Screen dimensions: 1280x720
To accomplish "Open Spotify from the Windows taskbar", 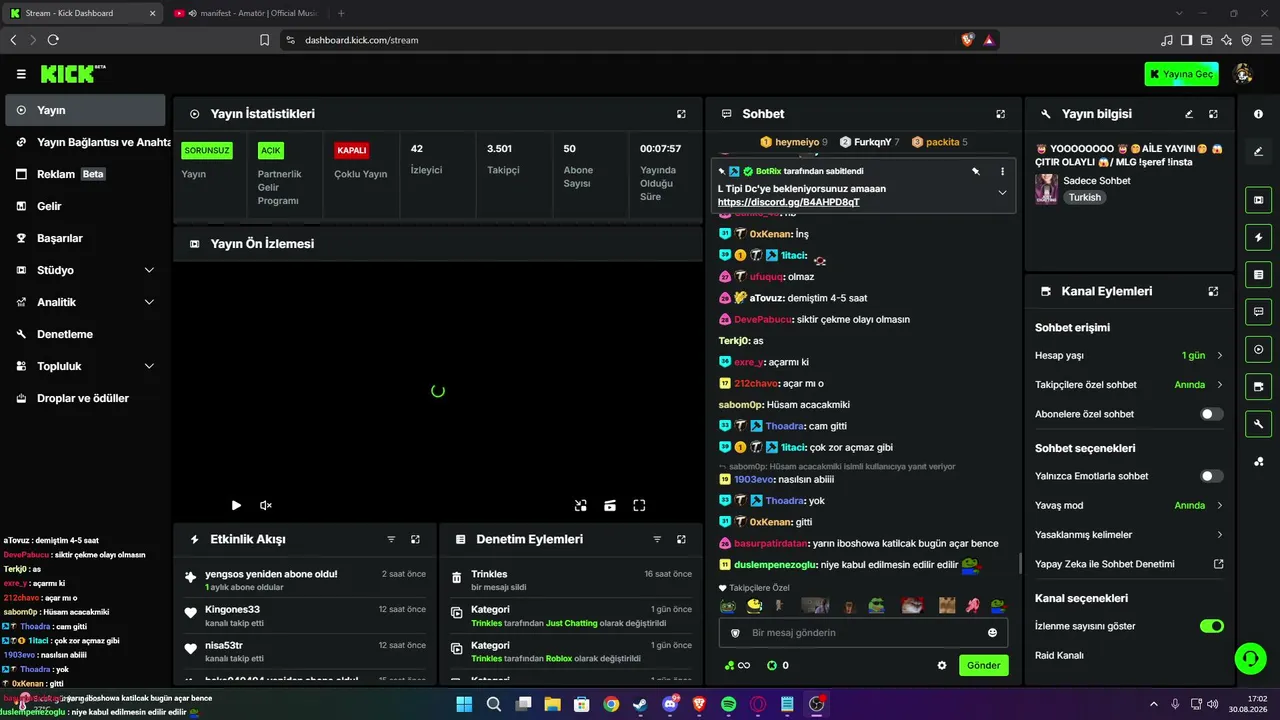I will click(728, 704).
